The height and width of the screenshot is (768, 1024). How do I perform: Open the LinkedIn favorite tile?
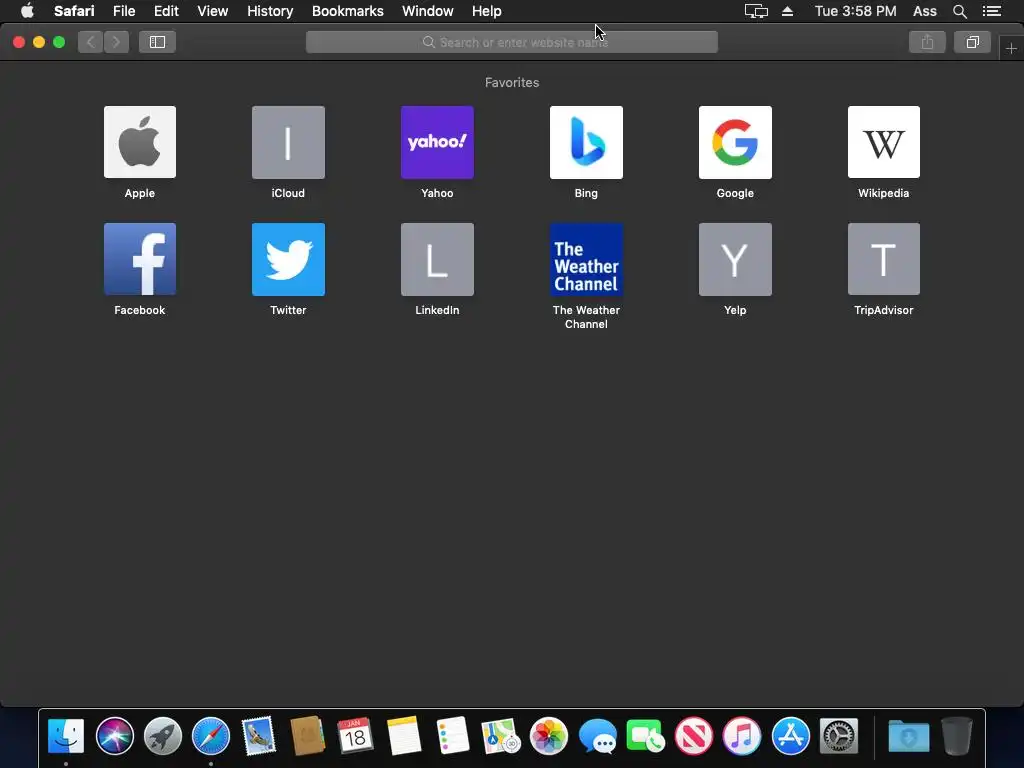437,259
